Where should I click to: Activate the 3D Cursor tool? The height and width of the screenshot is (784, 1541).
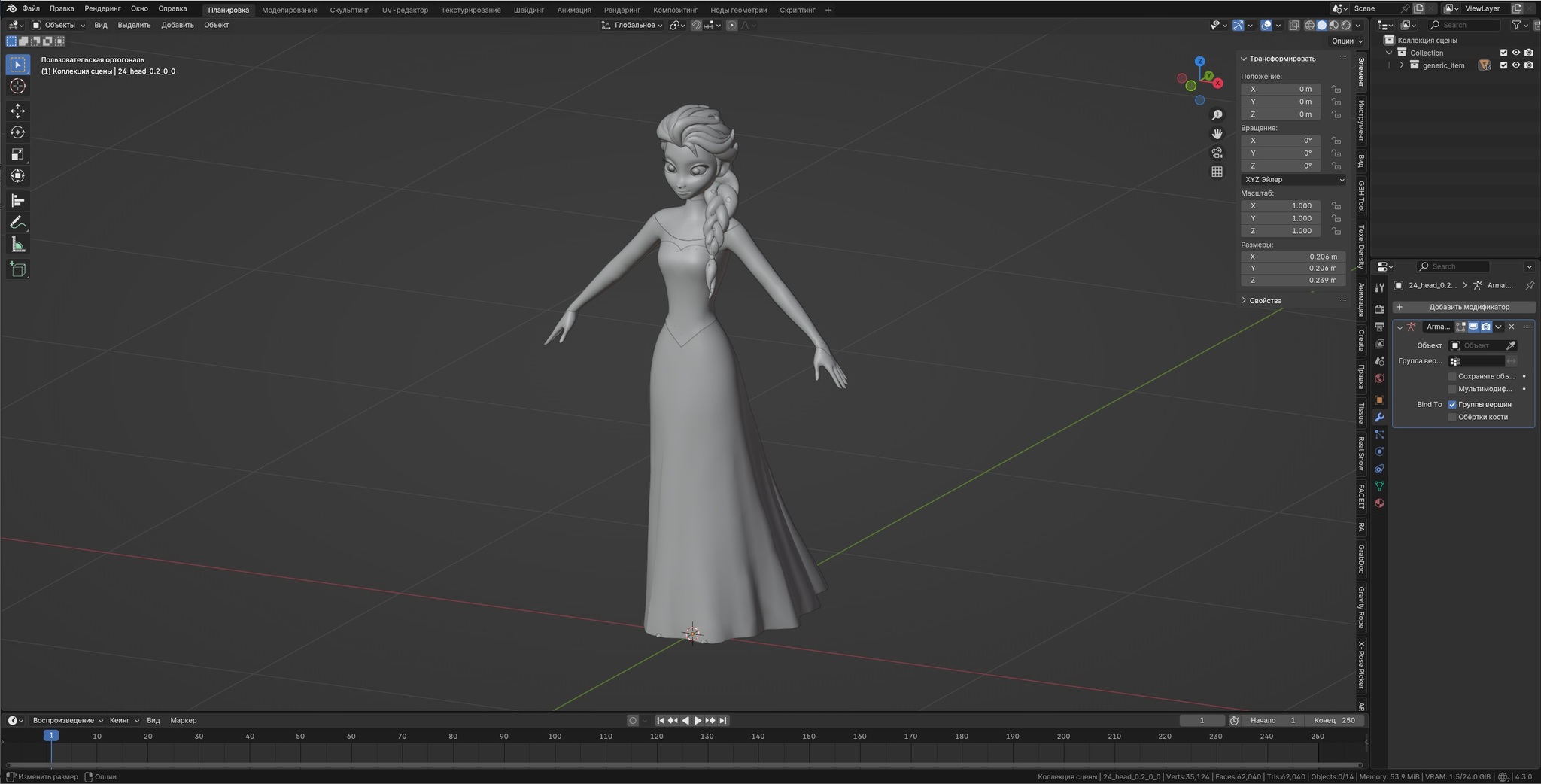pyautogui.click(x=17, y=87)
